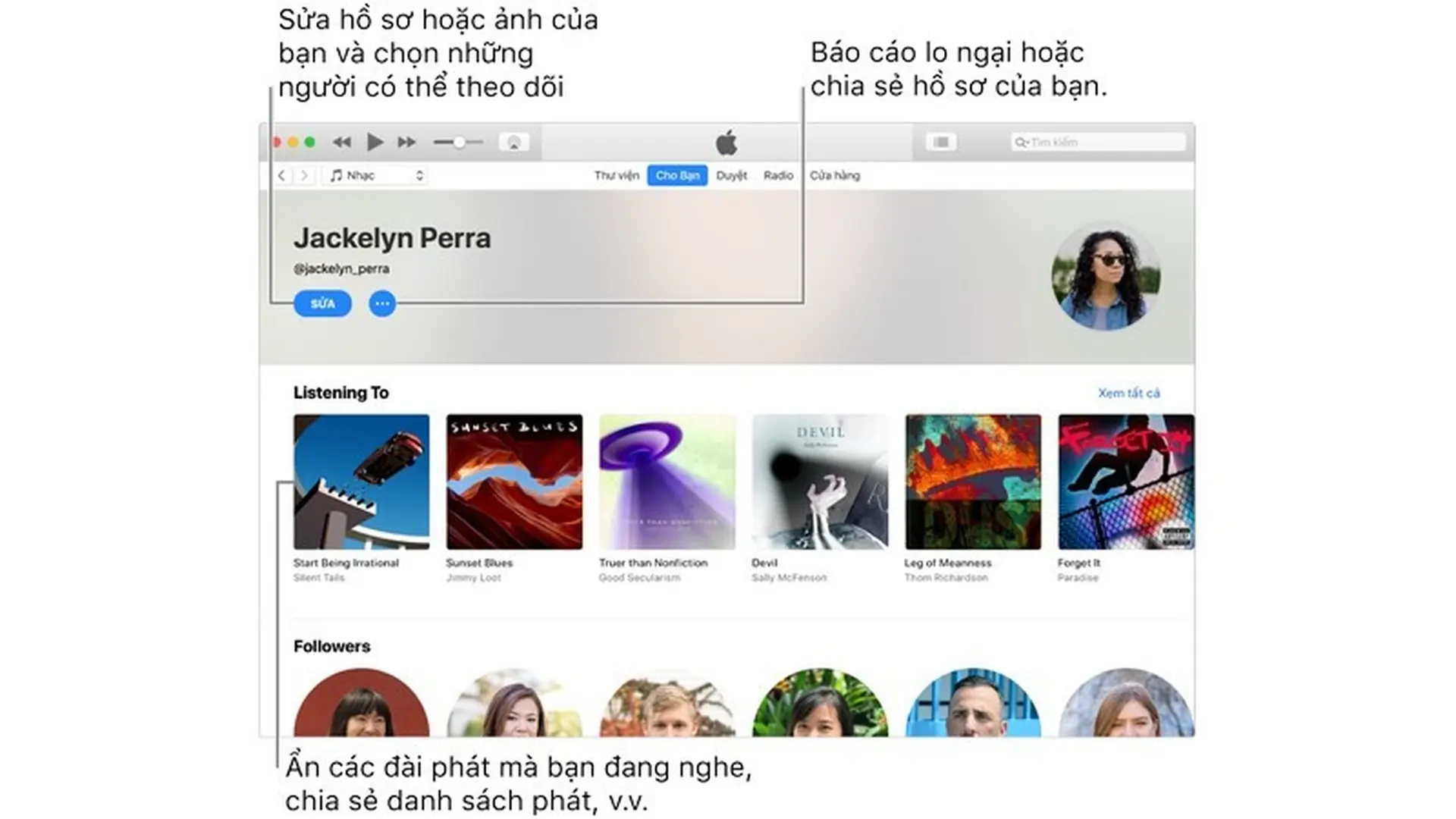Click the @jackelyn_perra username
This screenshot has height=819, width=1456.
[341, 268]
